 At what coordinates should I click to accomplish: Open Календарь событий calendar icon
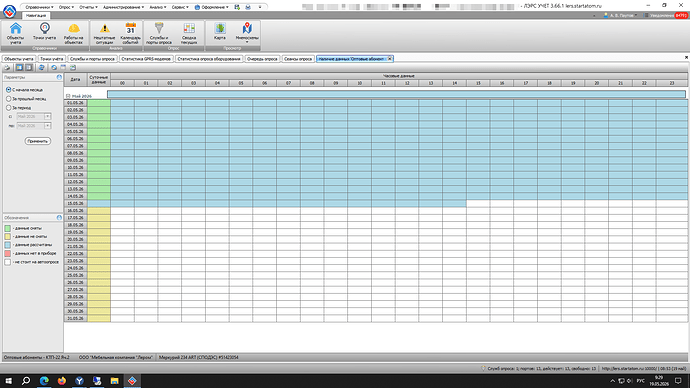tap(131, 33)
